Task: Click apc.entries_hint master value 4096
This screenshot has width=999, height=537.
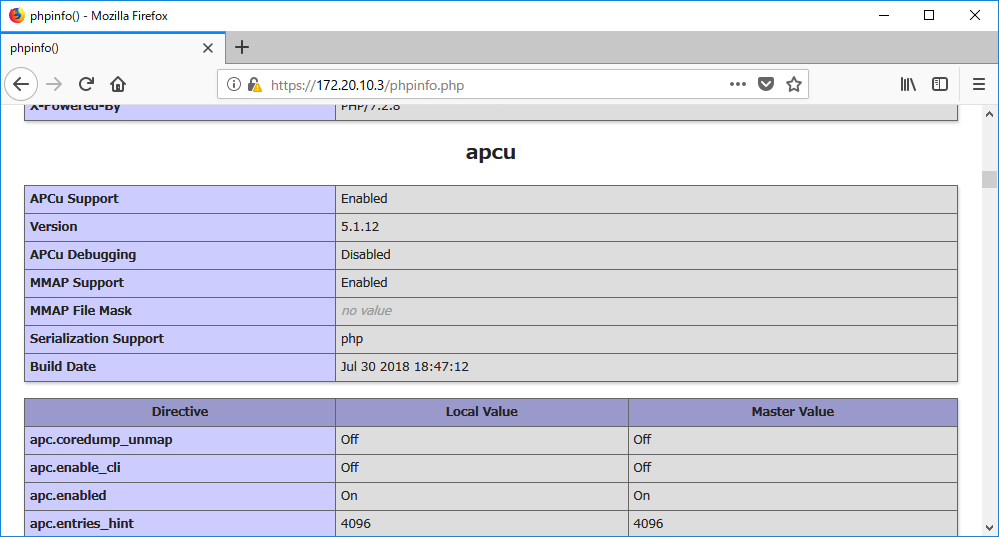Action: coord(648,524)
